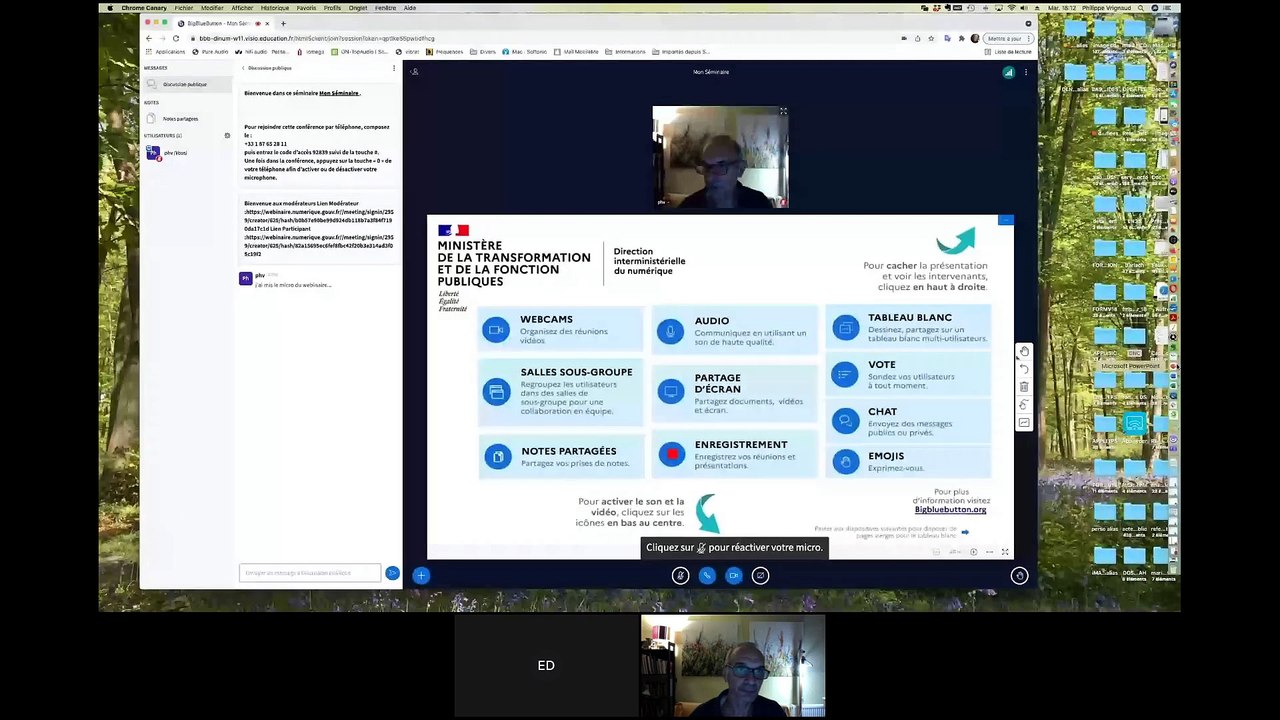Undo the last whiteboard annotation
Screen dimensions: 1280x720
point(1024,369)
